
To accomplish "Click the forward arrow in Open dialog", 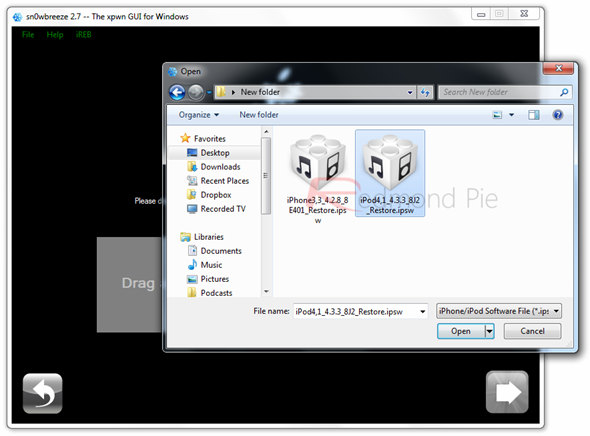I will (196, 92).
